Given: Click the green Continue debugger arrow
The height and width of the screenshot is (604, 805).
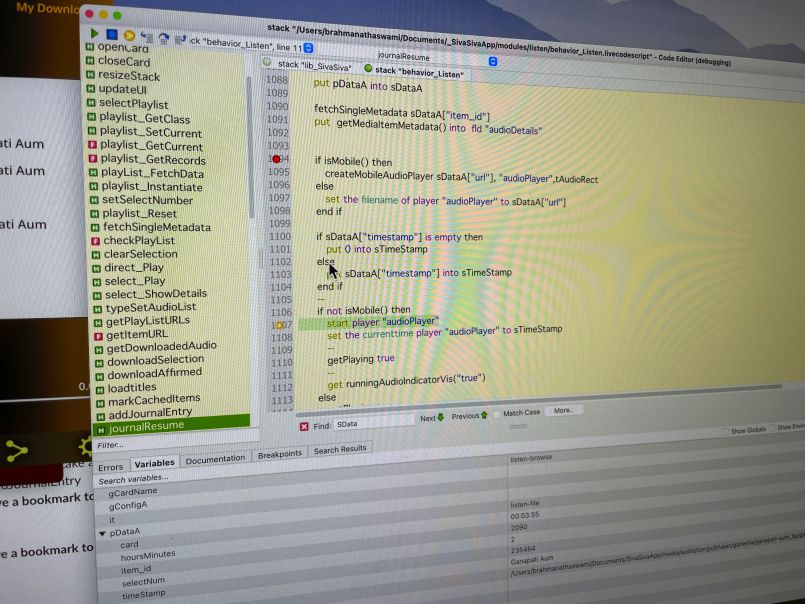Looking at the screenshot, I should tap(94, 34).
